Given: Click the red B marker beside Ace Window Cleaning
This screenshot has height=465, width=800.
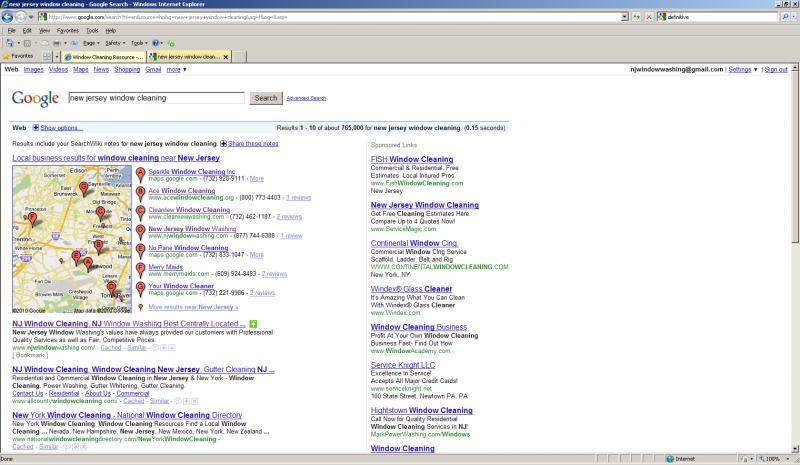Looking at the screenshot, I should (x=141, y=194).
